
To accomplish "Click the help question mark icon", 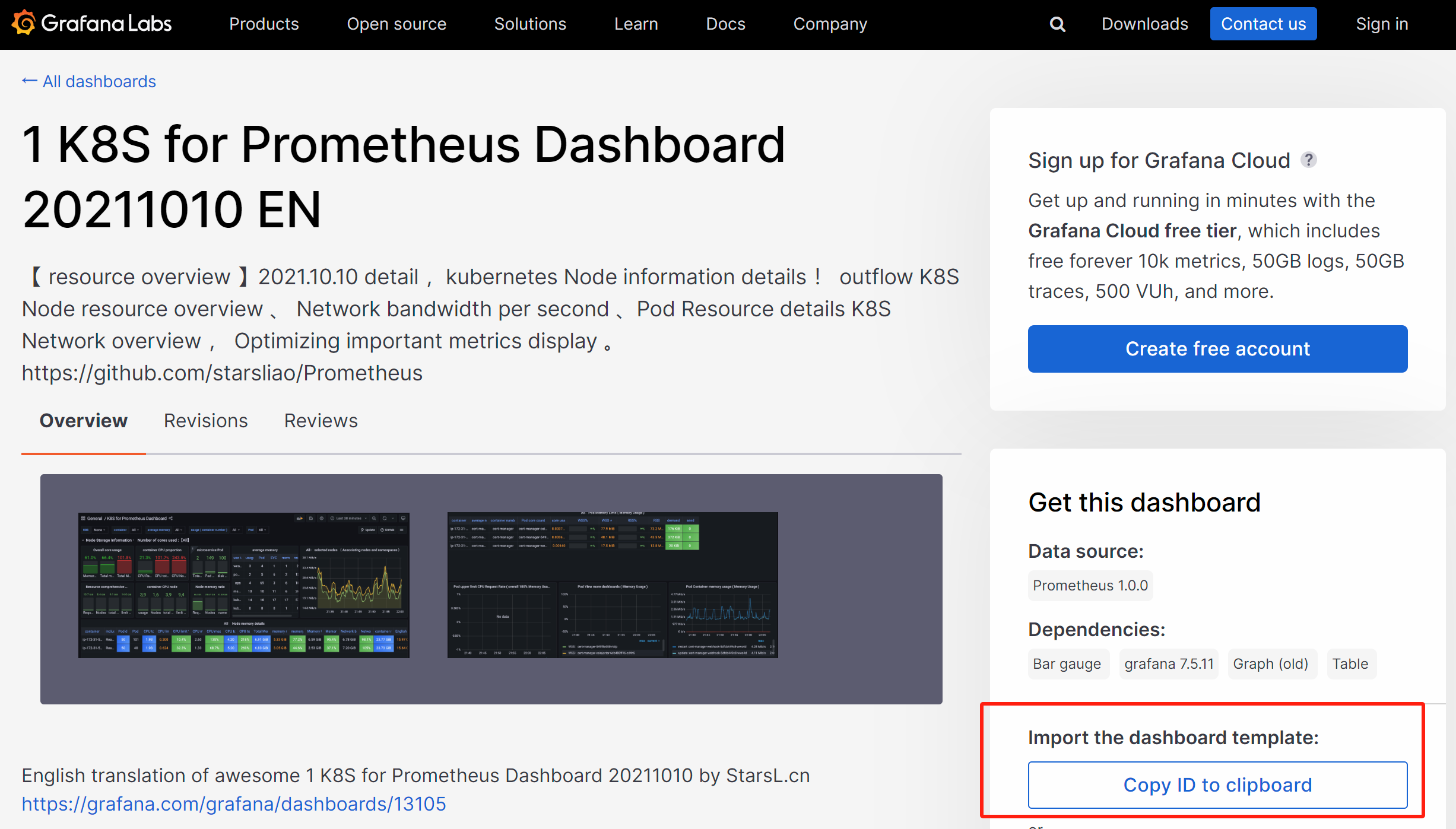I will click(1308, 160).
